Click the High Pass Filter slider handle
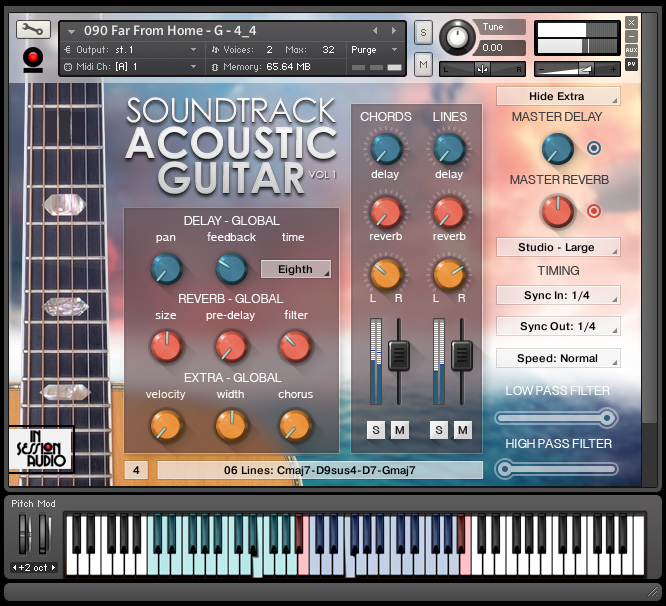 point(504,469)
